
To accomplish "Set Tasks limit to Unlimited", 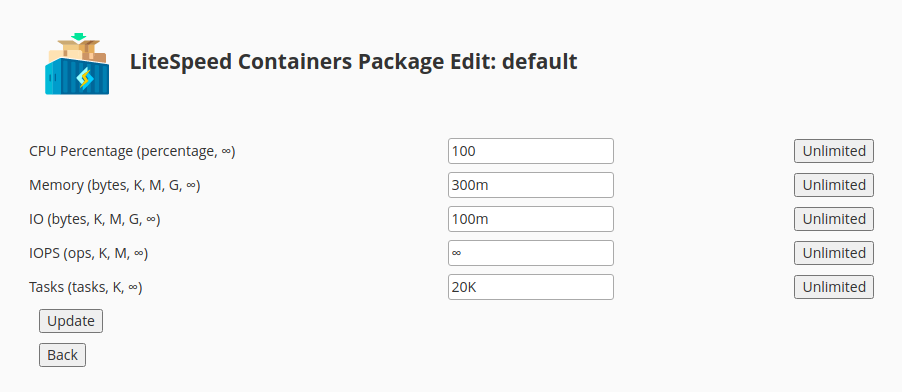I will 834,287.
